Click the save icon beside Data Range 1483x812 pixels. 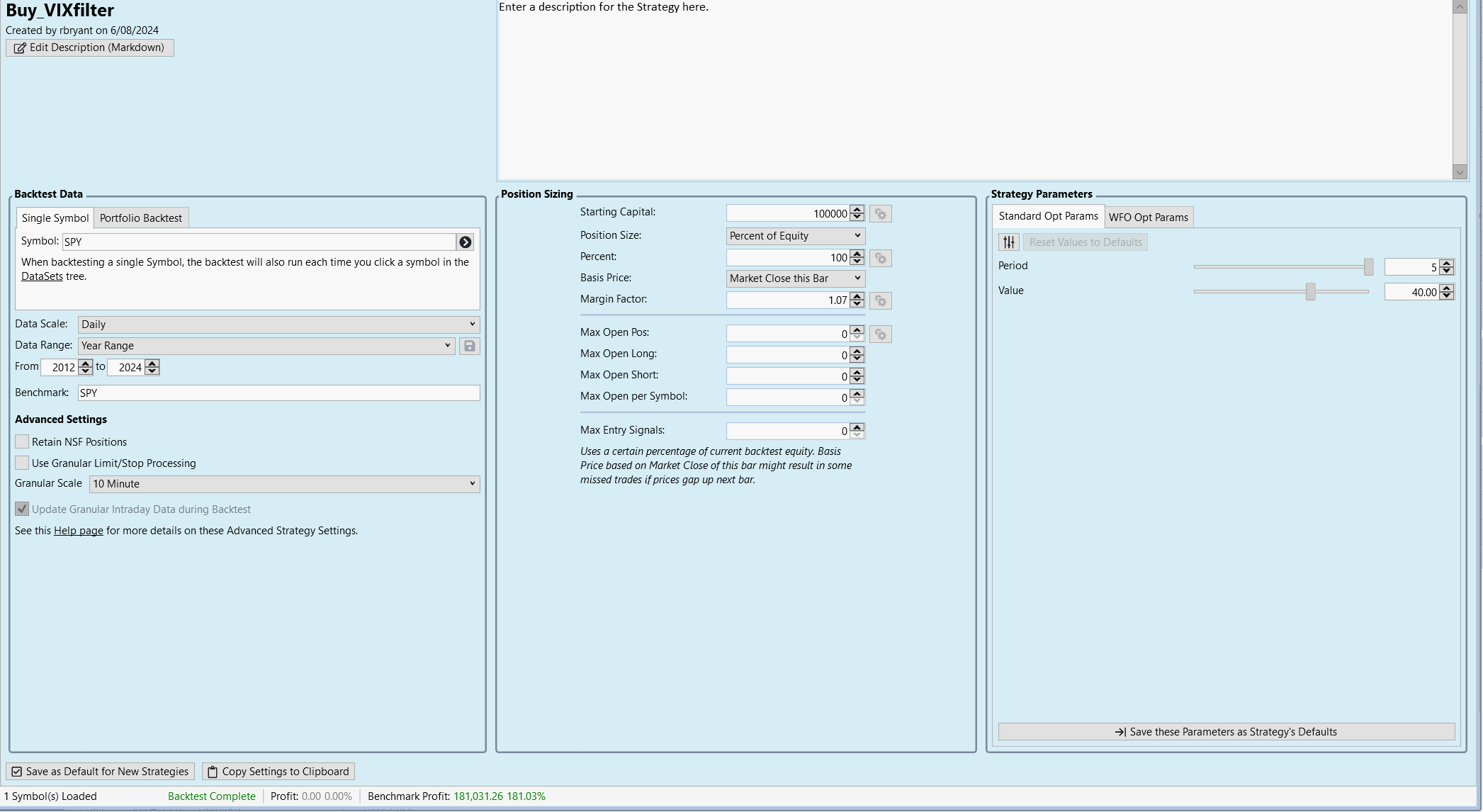click(469, 346)
